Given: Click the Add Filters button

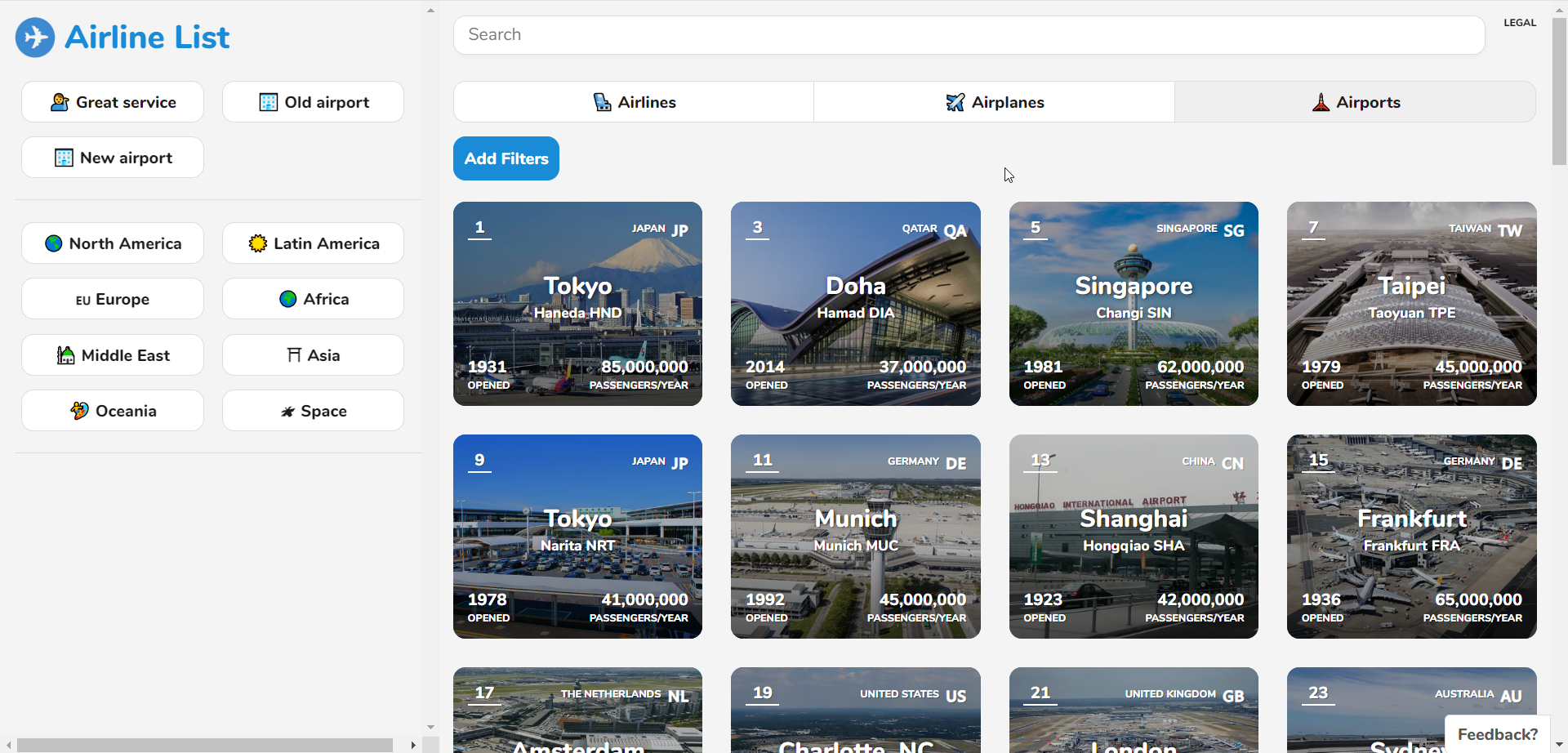Looking at the screenshot, I should click(506, 158).
